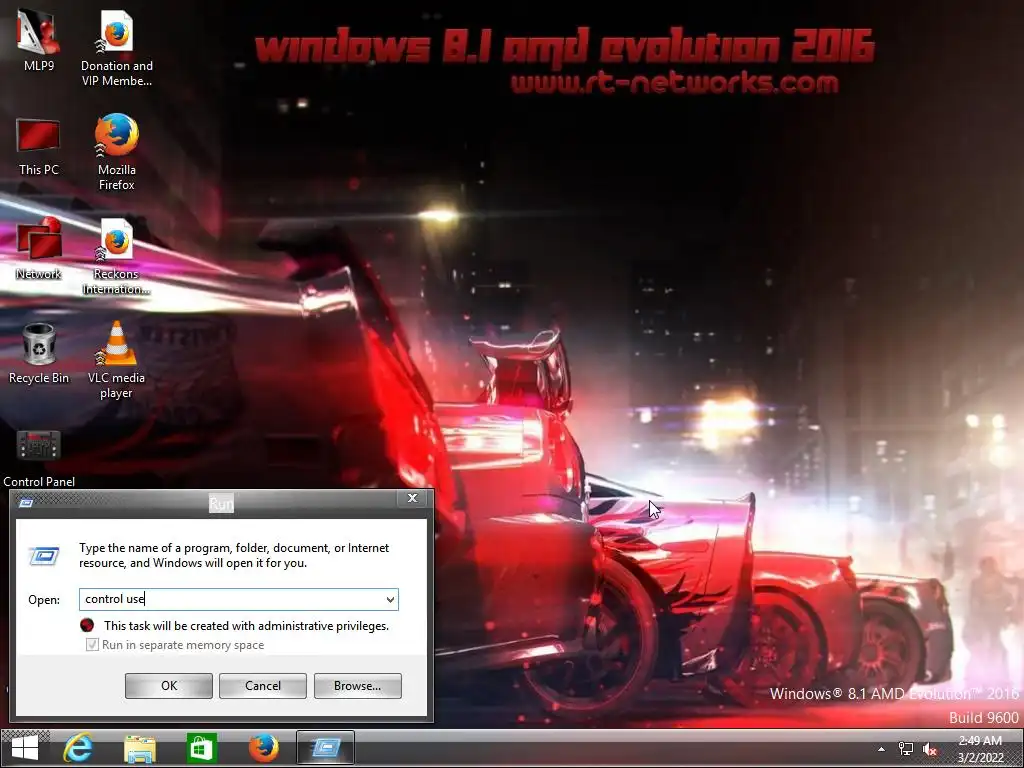The width and height of the screenshot is (1024, 768).
Task: Click the Run program icon in dialog
Action: pyautogui.click(x=44, y=556)
